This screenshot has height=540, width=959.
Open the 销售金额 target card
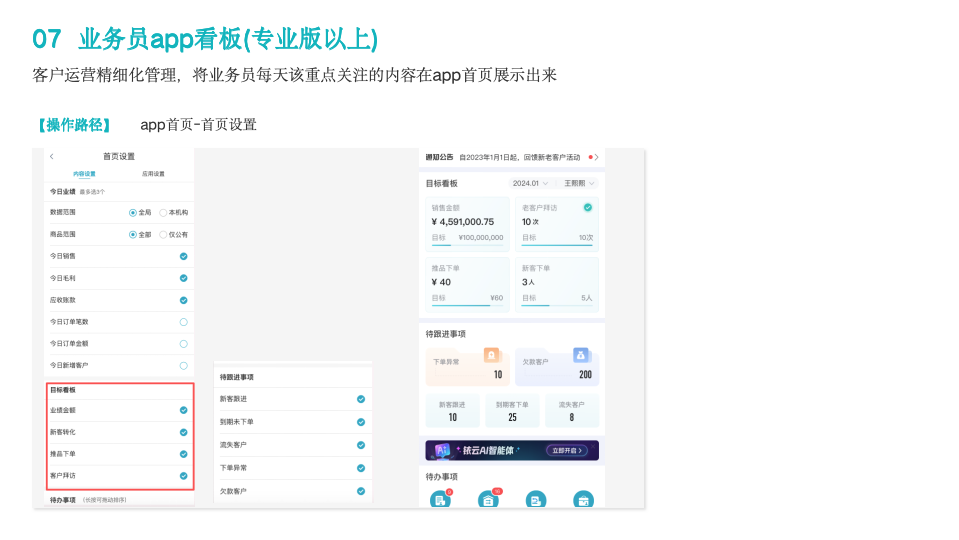pos(467,224)
